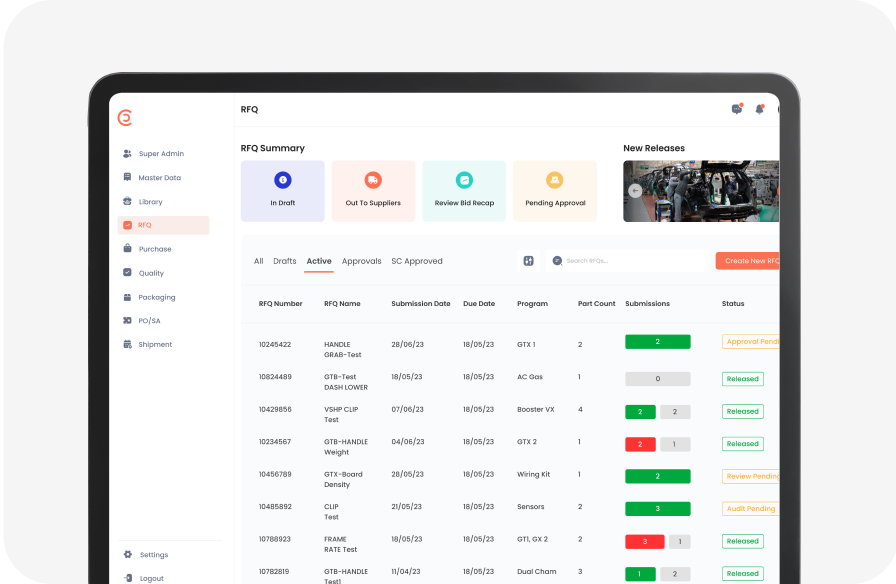The image size is (896, 584).
Task: Open Shipment via its sidebar icon
Action: tap(127, 345)
